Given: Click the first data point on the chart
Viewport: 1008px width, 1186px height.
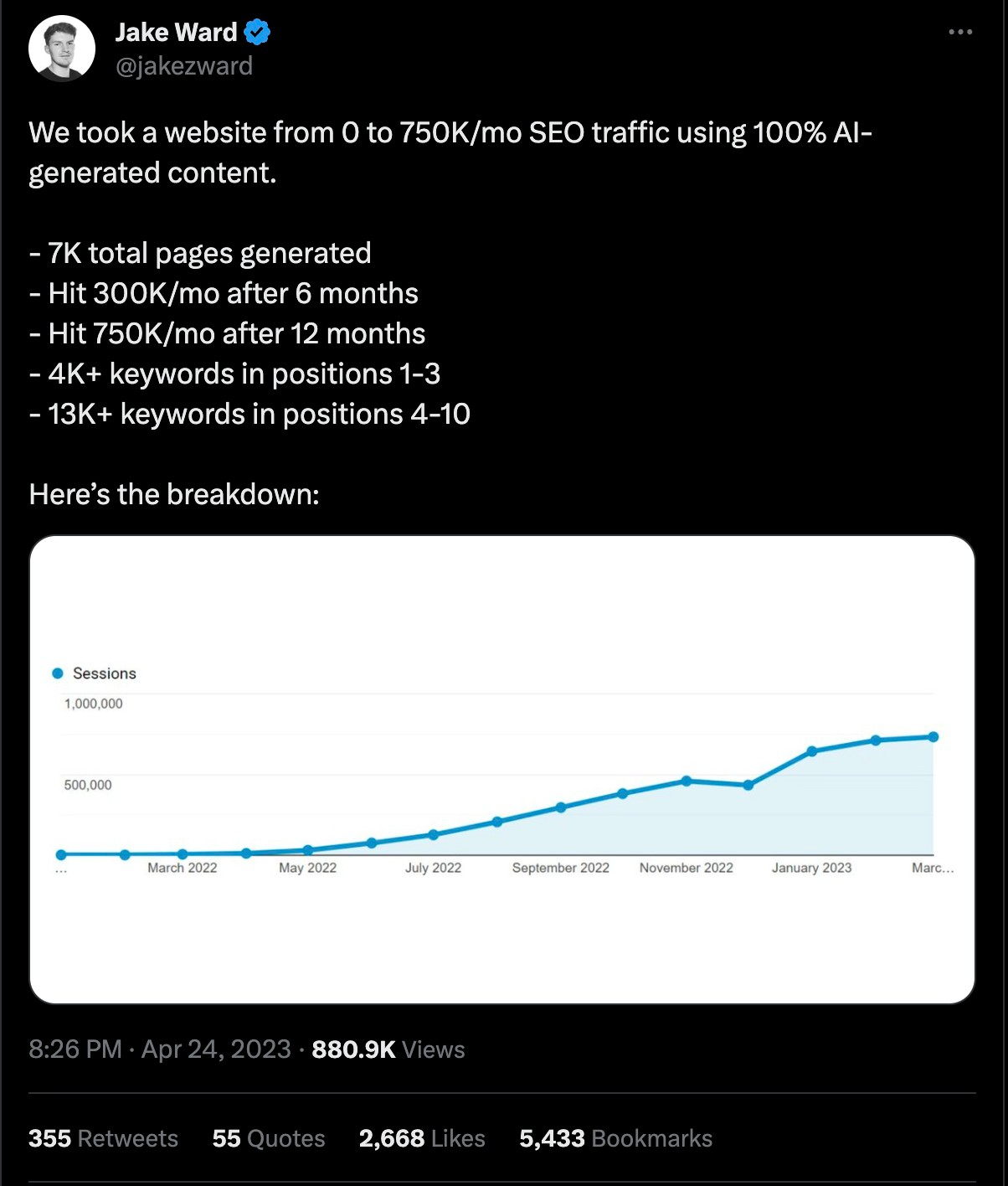Looking at the screenshot, I should pyautogui.click(x=61, y=855).
